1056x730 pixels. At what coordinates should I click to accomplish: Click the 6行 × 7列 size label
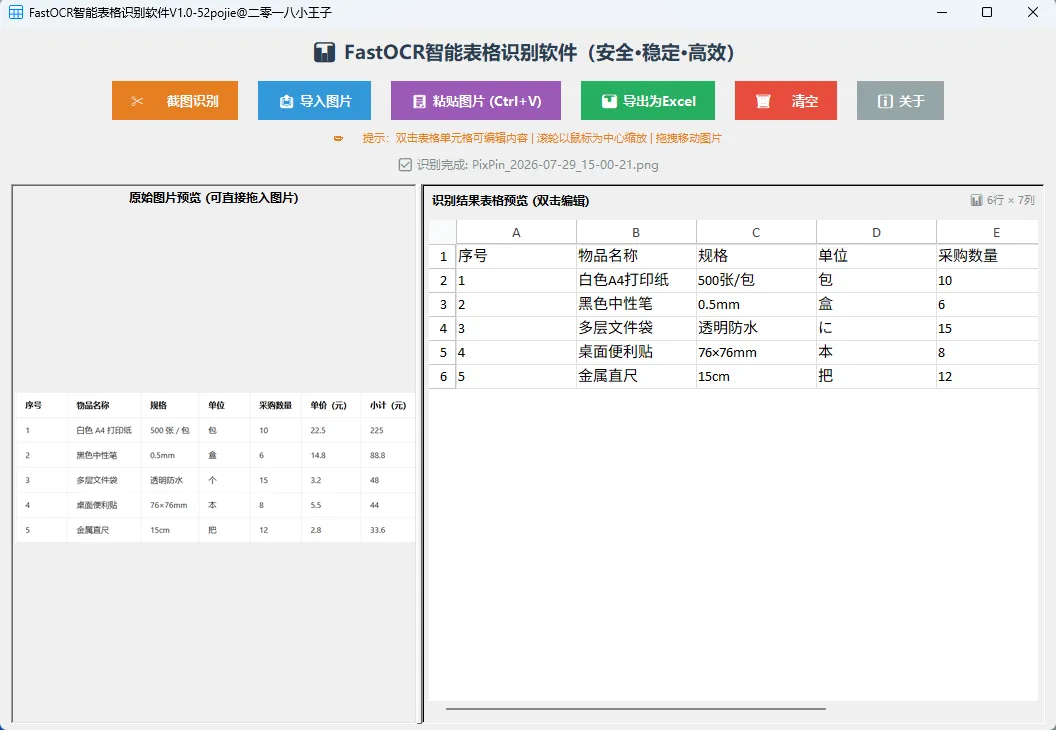pos(1010,200)
